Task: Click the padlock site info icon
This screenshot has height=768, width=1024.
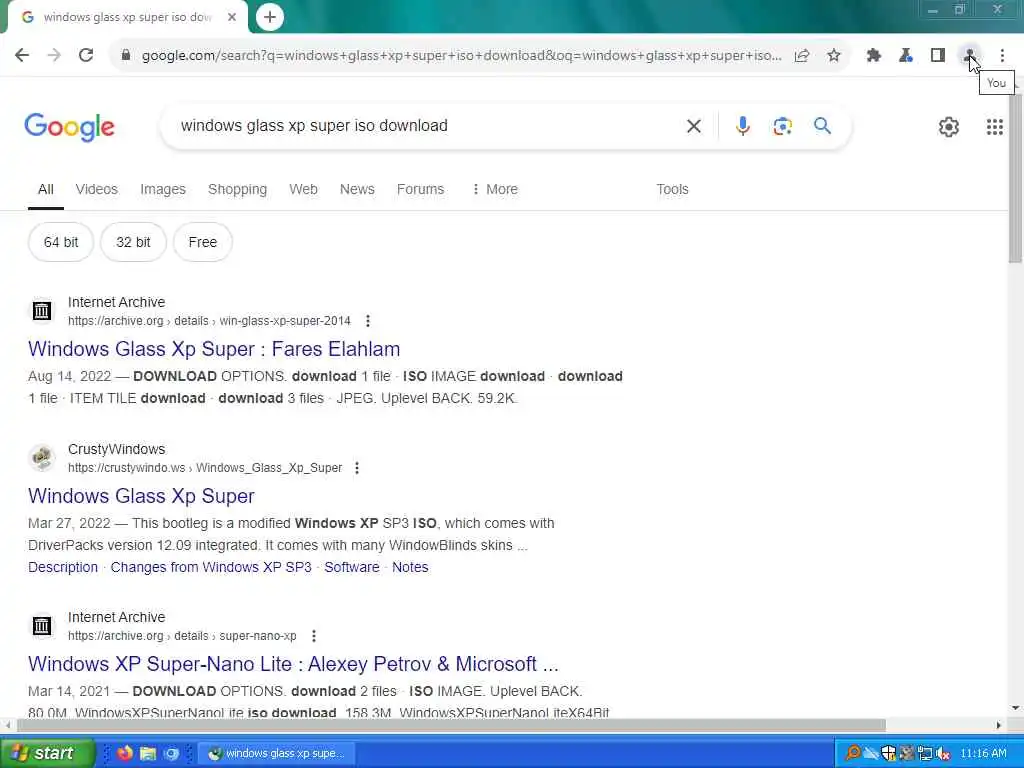Action: click(126, 56)
